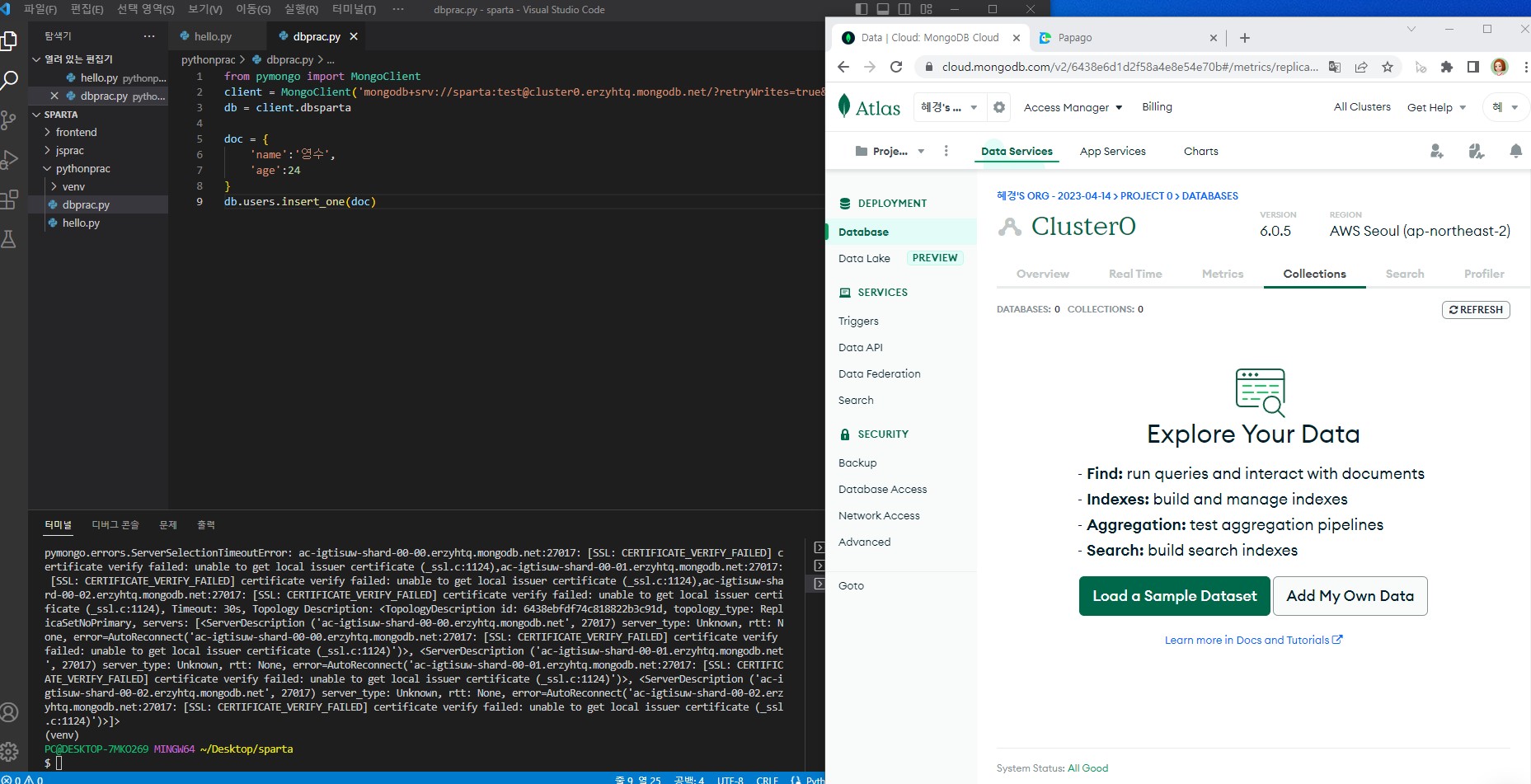The width and height of the screenshot is (1531, 784).
Task: Reload the MongoDB Atlas page
Action: pos(896,67)
